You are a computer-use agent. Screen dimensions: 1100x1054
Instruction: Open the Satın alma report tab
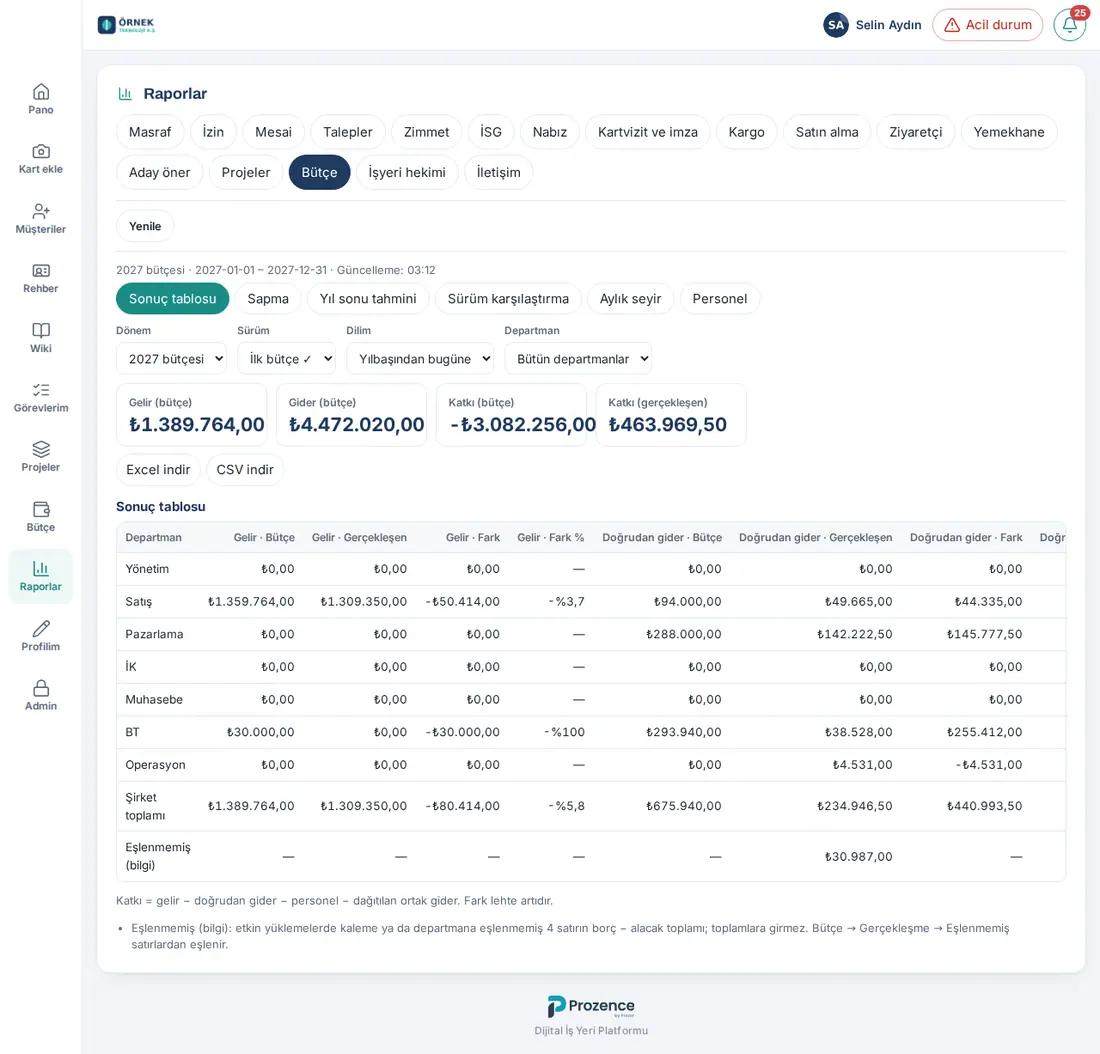pos(827,132)
